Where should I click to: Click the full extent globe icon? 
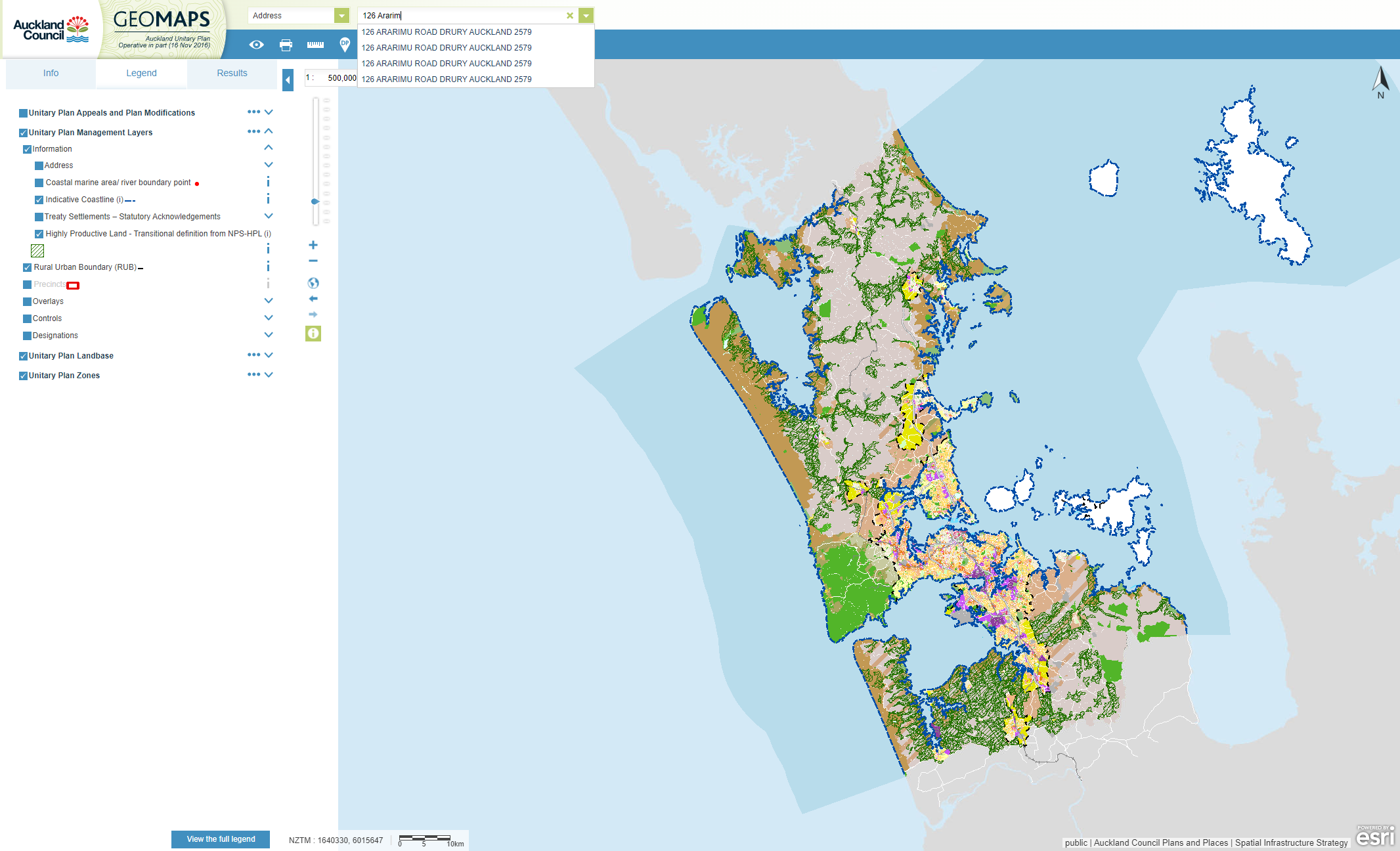pyautogui.click(x=313, y=283)
